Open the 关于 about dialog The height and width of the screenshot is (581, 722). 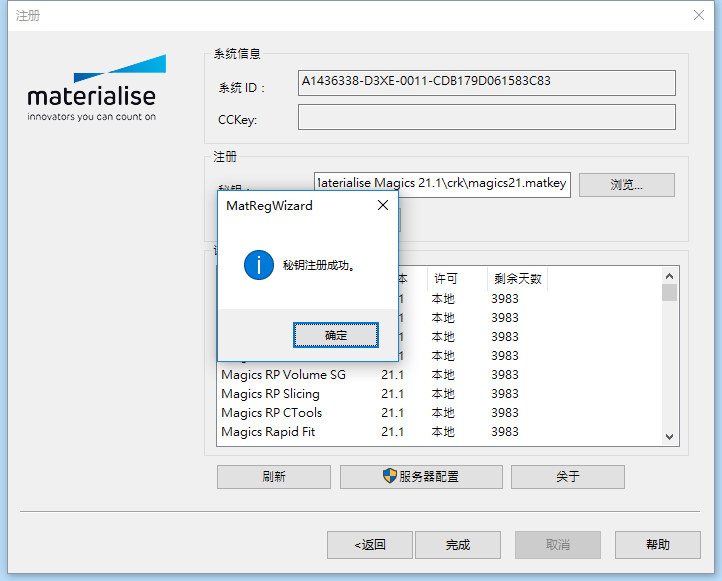point(567,477)
